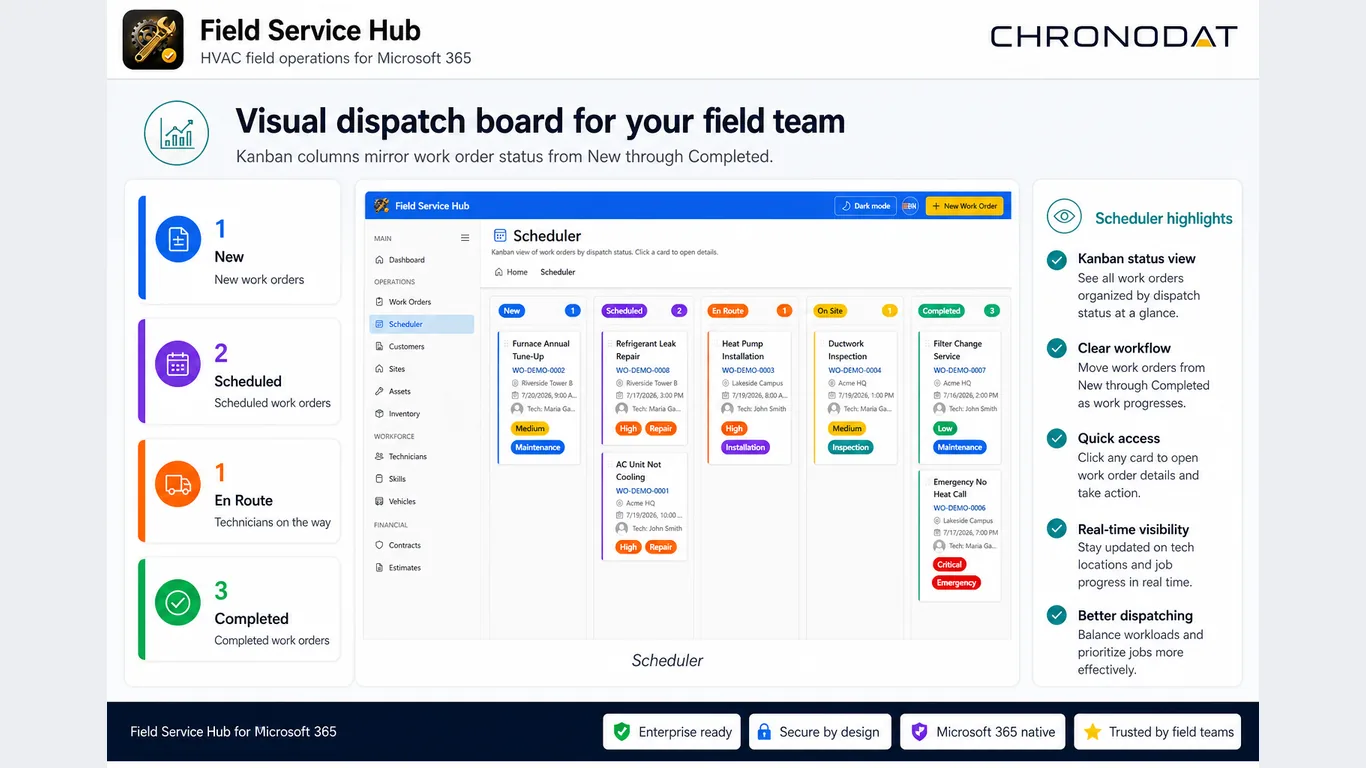Click the Dashboard icon in the sidebar

click(379, 260)
